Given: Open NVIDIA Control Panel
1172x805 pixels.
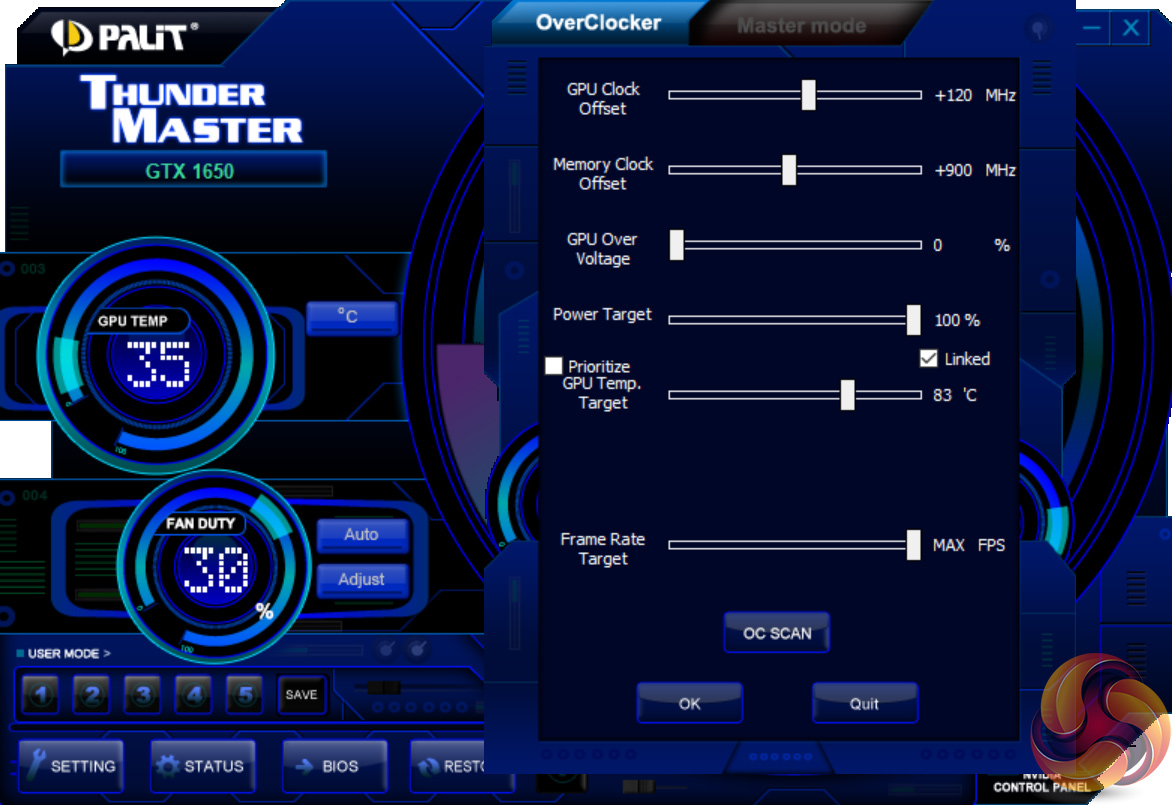Looking at the screenshot, I should tap(1041, 783).
